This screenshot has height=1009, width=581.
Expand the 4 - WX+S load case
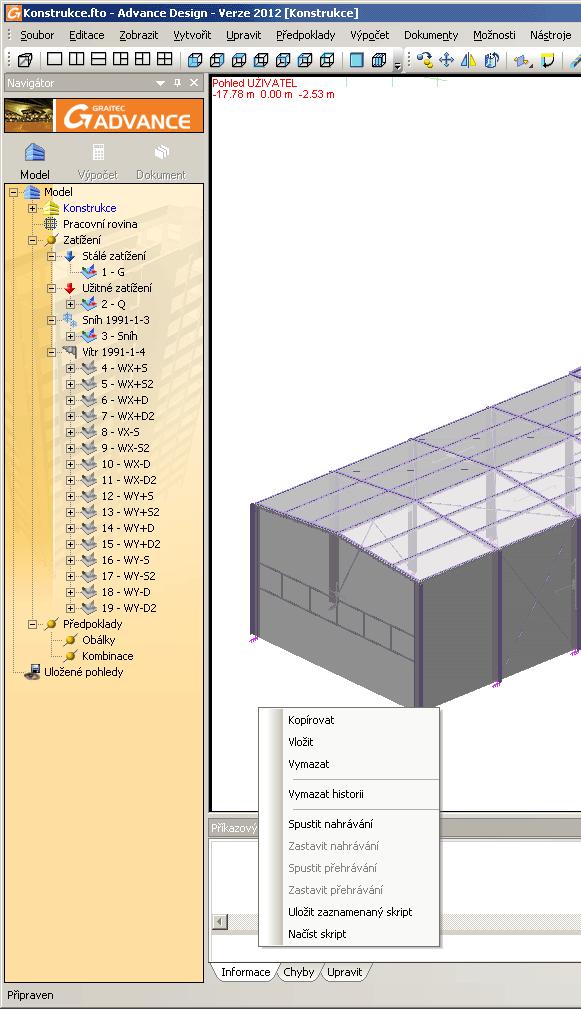(x=71, y=368)
